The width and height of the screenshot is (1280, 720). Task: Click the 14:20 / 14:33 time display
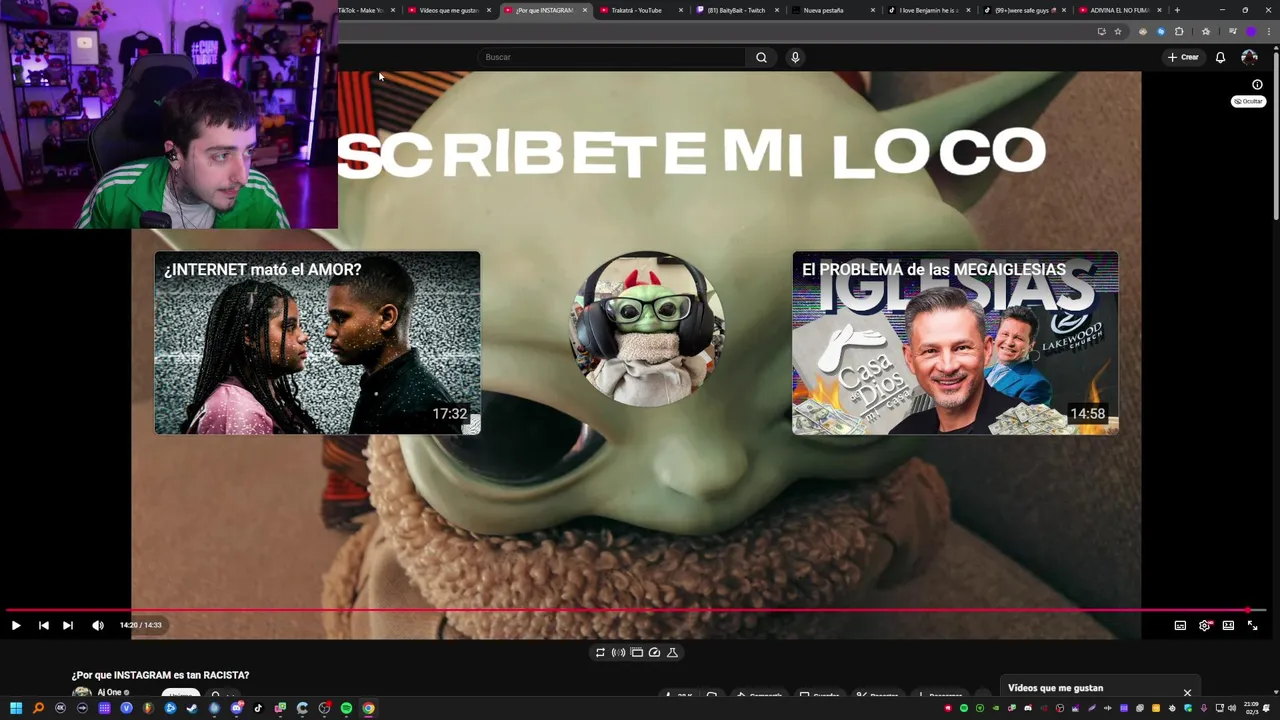(140, 625)
